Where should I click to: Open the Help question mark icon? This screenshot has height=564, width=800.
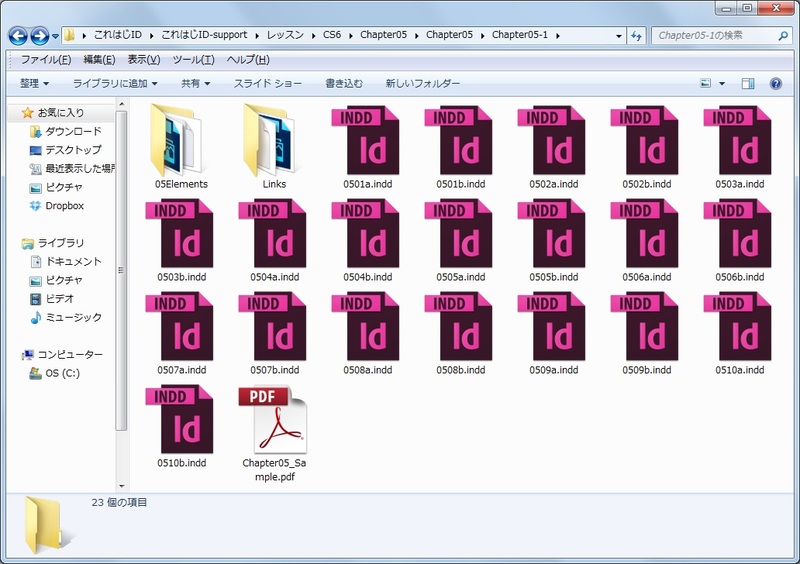(x=775, y=83)
